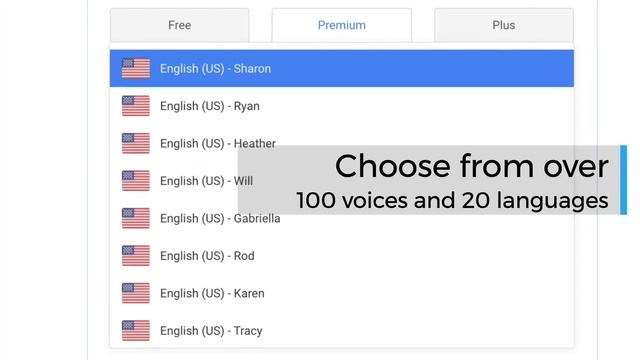Image resolution: width=640 pixels, height=360 pixels.
Task: Click the US flag icon beside Sharon
Action: (x=136, y=69)
